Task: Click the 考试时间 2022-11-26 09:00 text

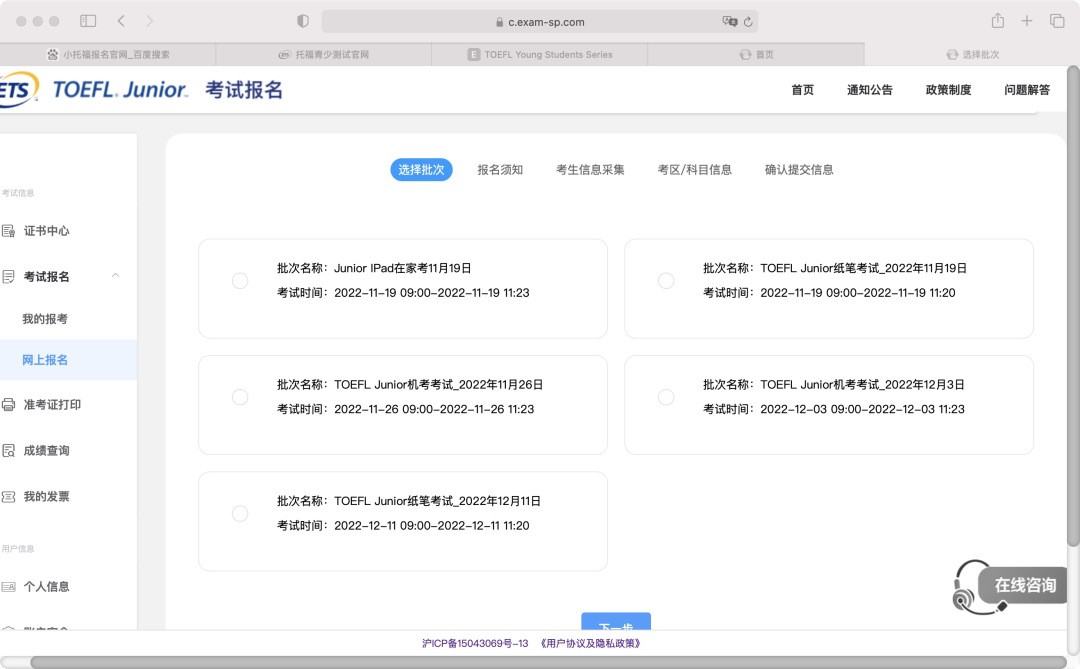Action: [405, 409]
